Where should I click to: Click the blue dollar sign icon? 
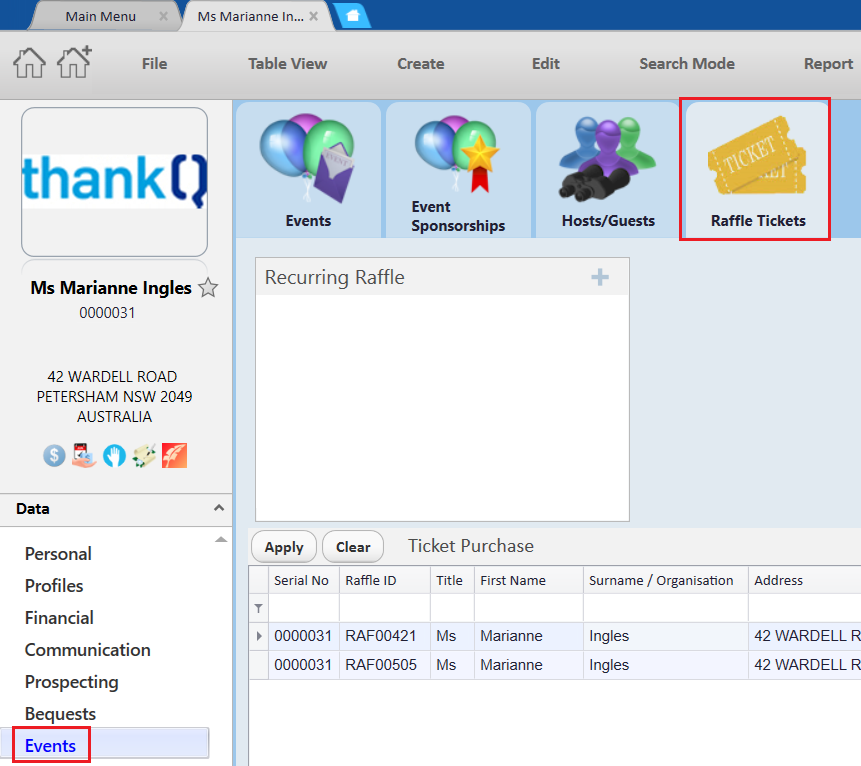pos(54,456)
